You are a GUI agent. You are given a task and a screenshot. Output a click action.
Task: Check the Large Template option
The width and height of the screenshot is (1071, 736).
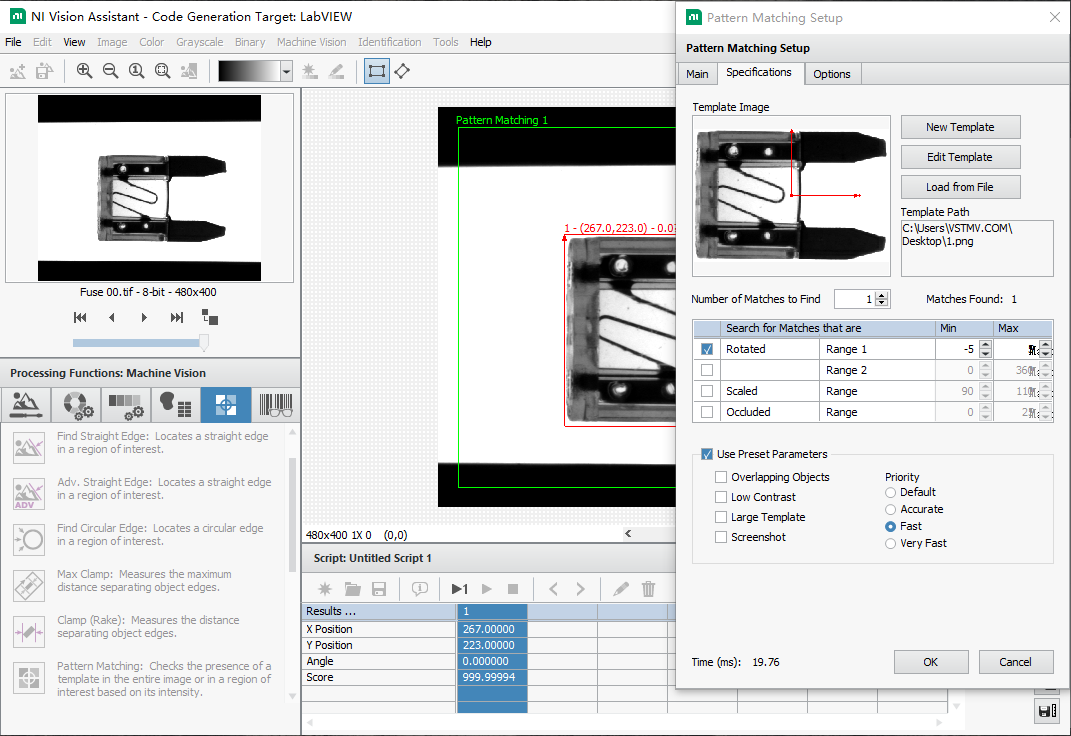tap(721, 517)
